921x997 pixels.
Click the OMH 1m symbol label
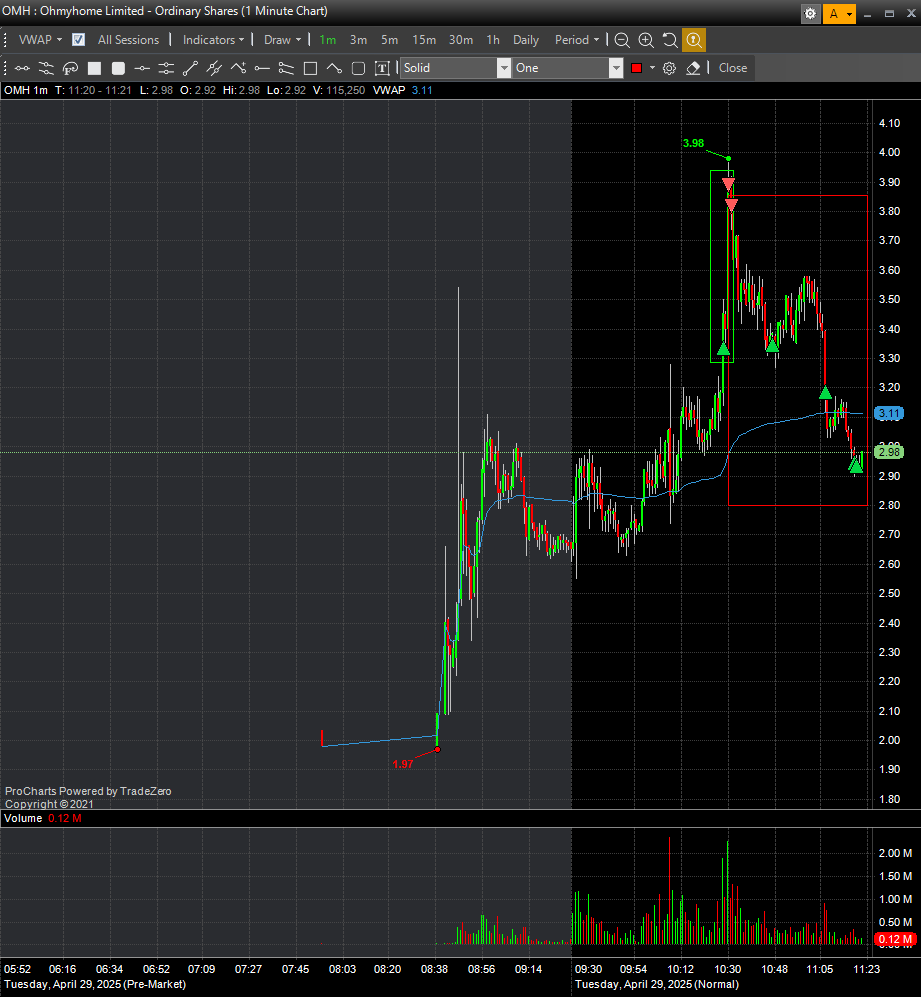point(26,90)
